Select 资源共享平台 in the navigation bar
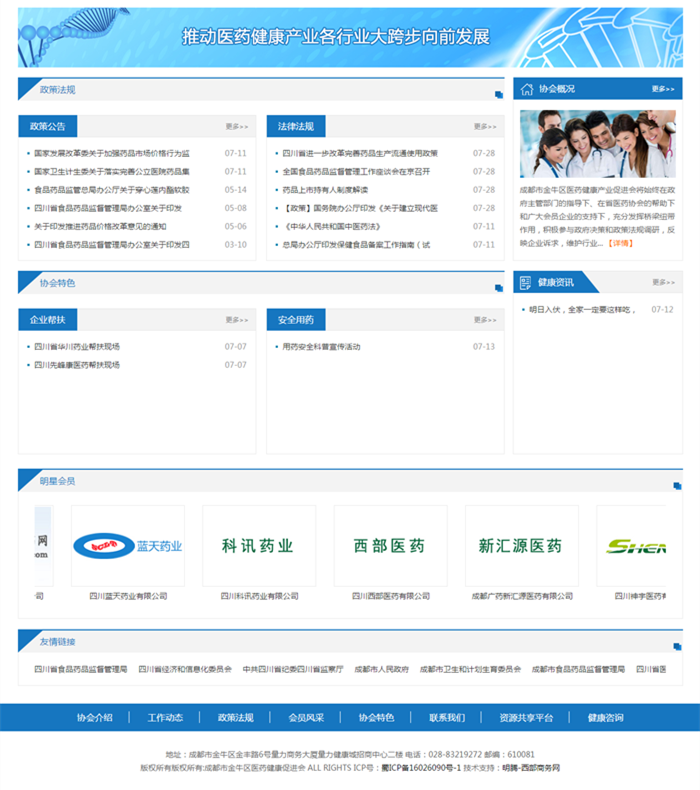The width and height of the screenshot is (700, 790). pos(526,717)
